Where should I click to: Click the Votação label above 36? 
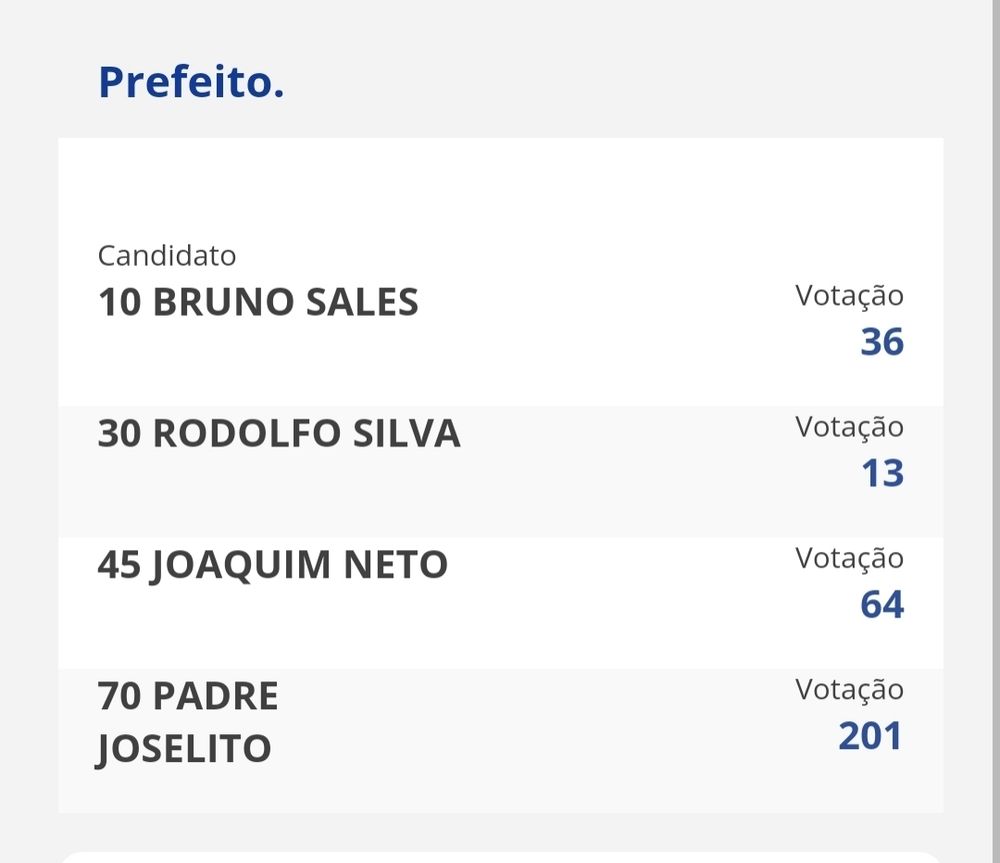849,297
